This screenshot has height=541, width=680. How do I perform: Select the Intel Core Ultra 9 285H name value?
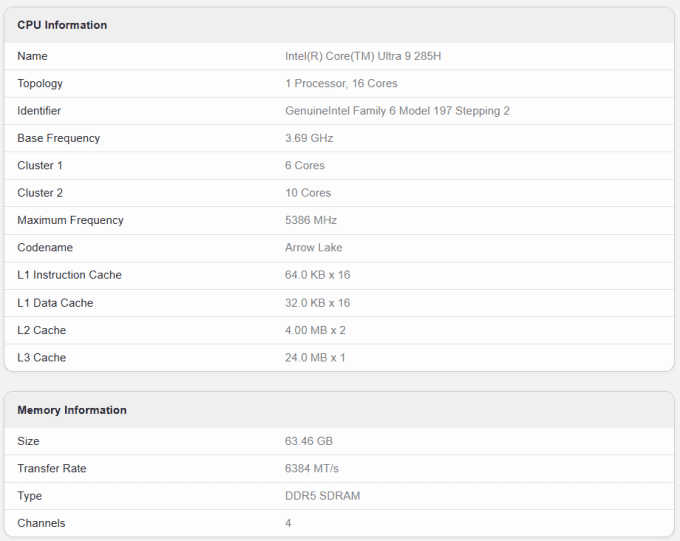pos(363,56)
